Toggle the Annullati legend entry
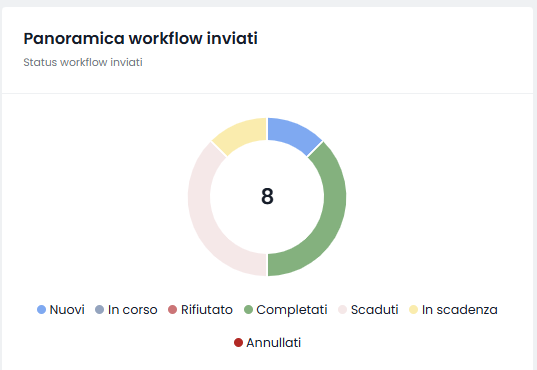 click(267, 343)
